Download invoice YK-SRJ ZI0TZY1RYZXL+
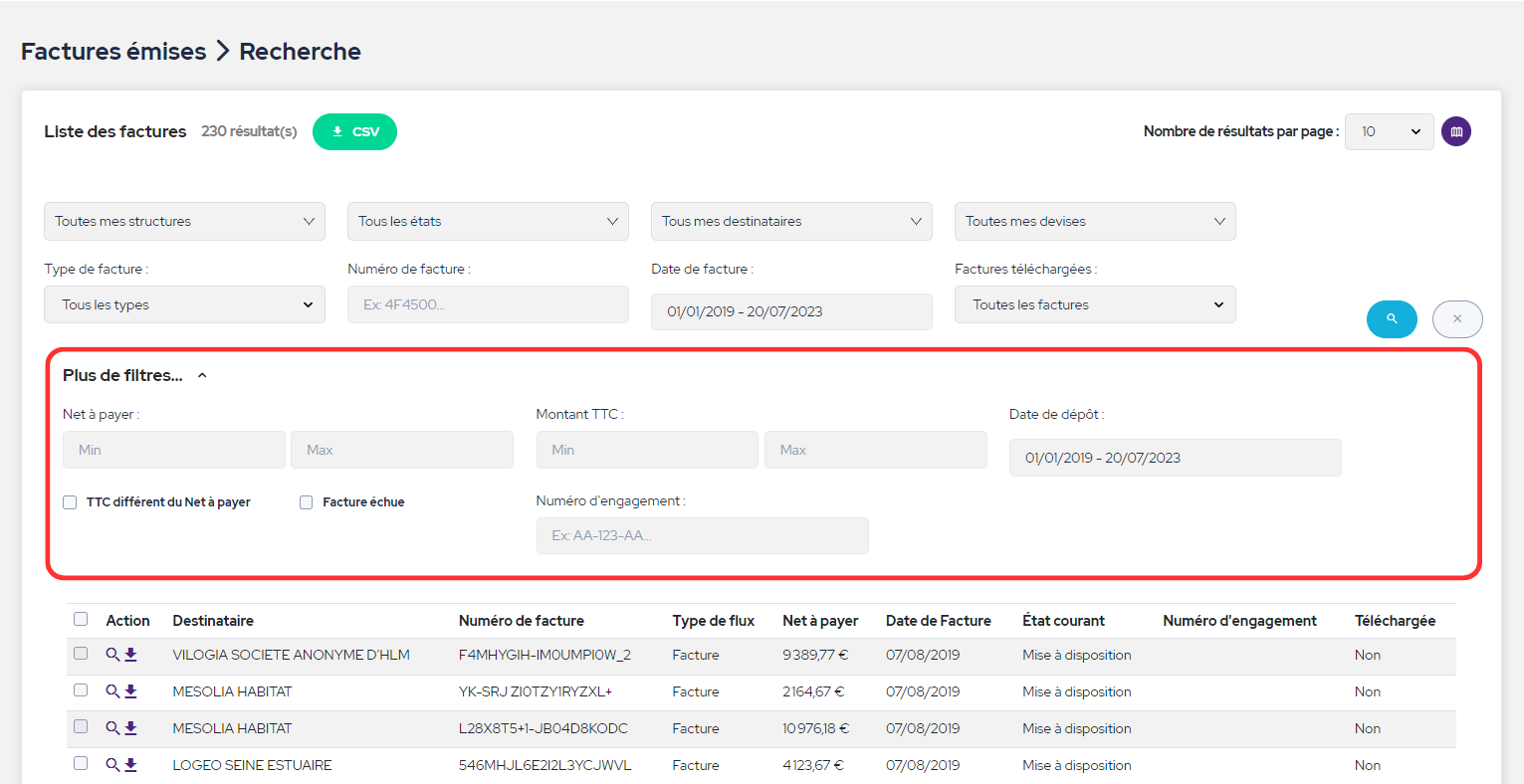Screen dimensions: 1524x784 point(130,691)
